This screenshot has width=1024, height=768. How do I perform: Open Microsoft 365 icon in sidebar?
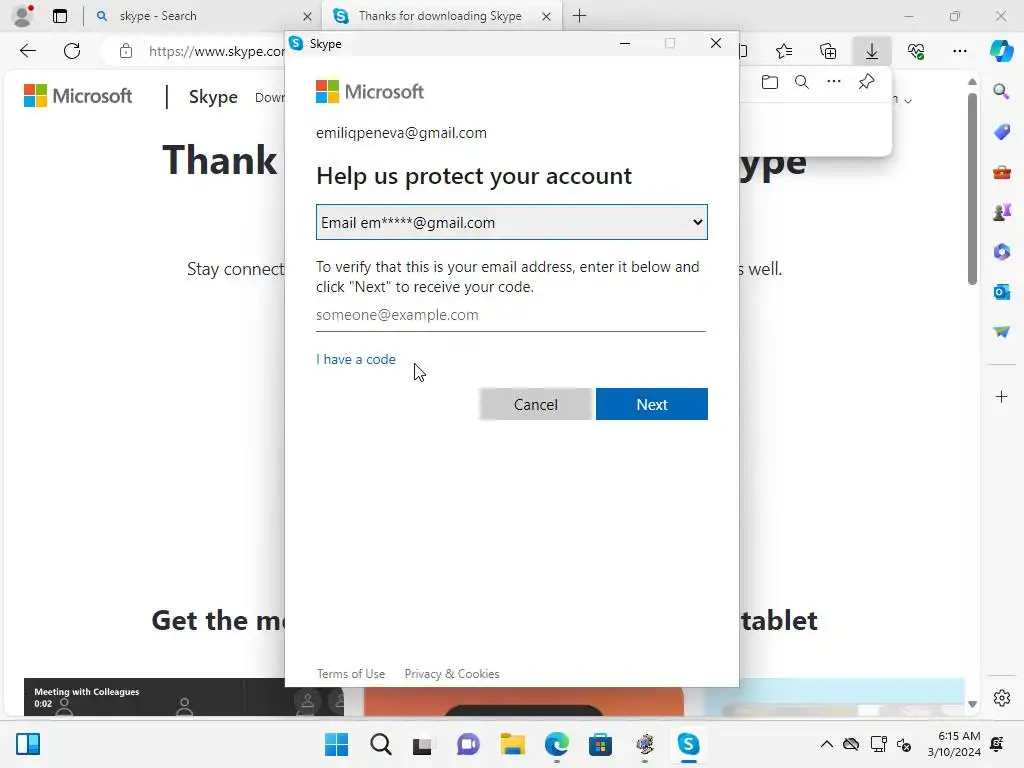pos(1001,251)
